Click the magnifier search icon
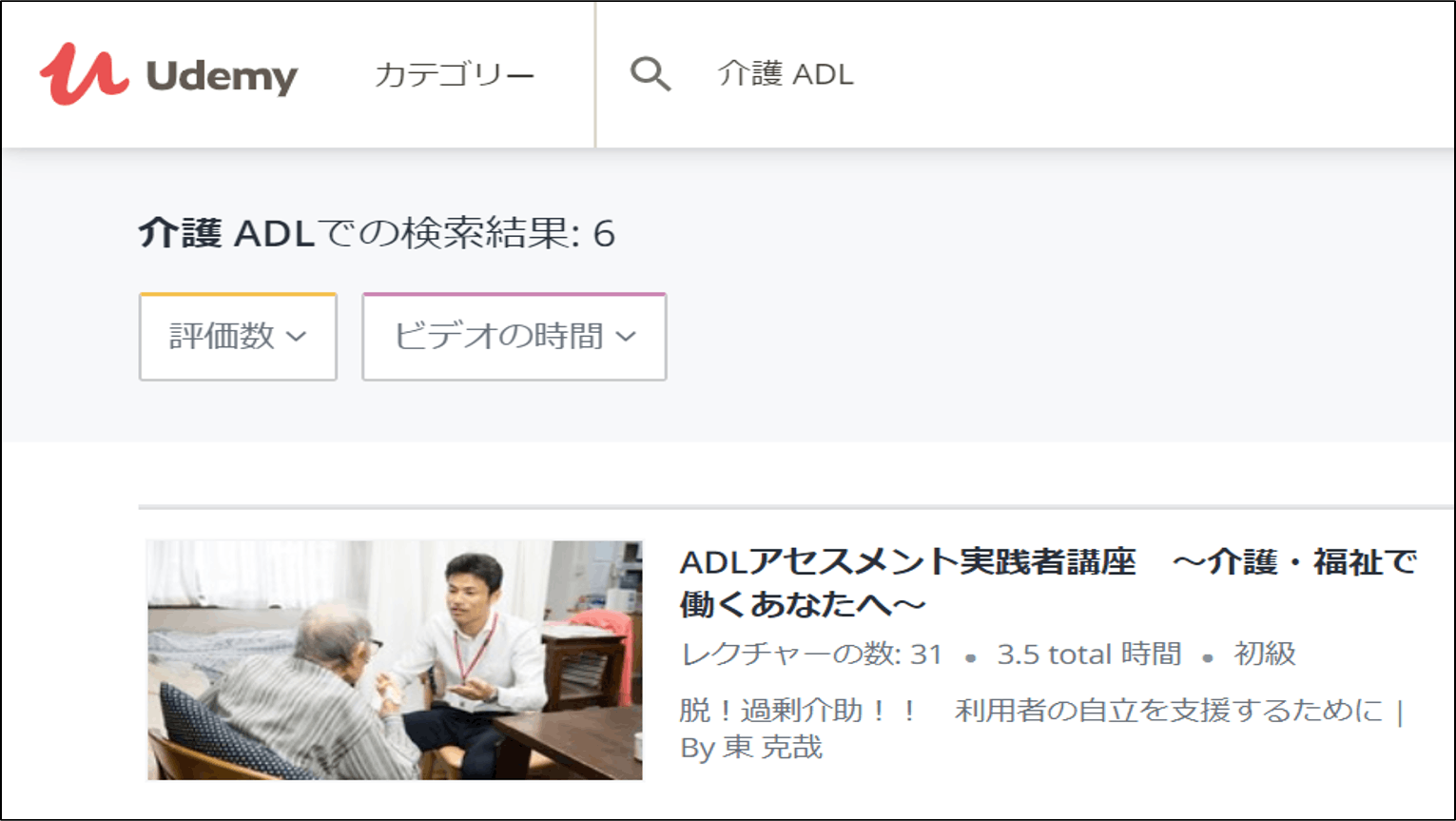This screenshot has width=1456, height=821. [650, 73]
